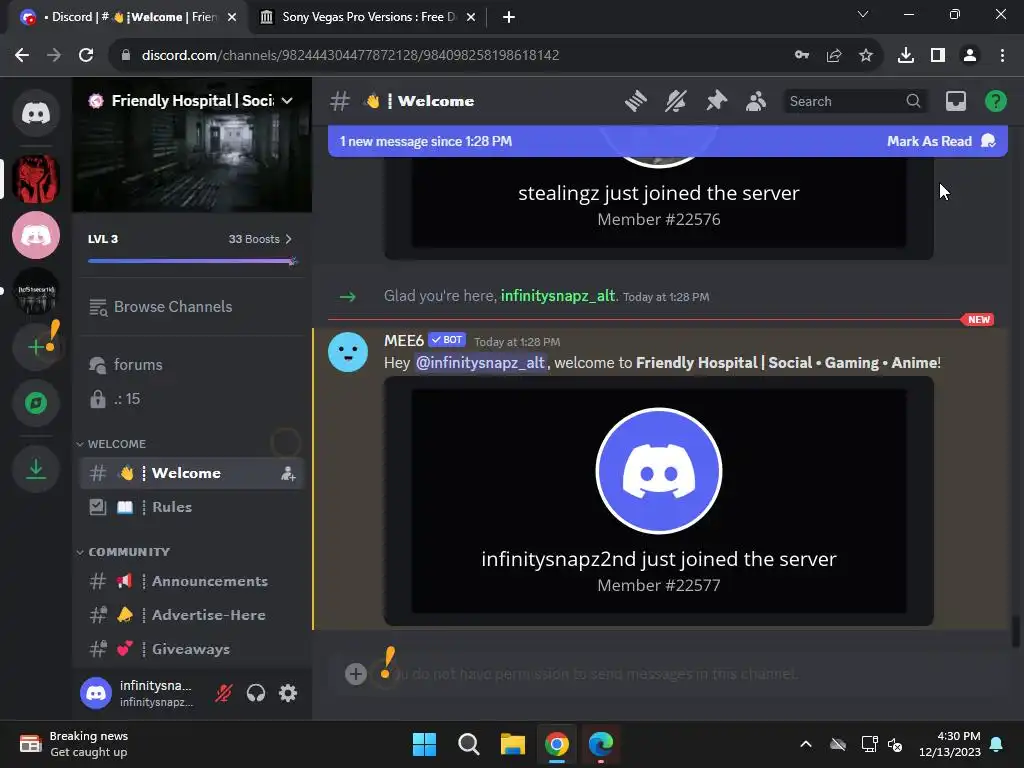The height and width of the screenshot is (768, 1024).
Task: Click the new message since 1:28 PM banner
Action: click(426, 141)
